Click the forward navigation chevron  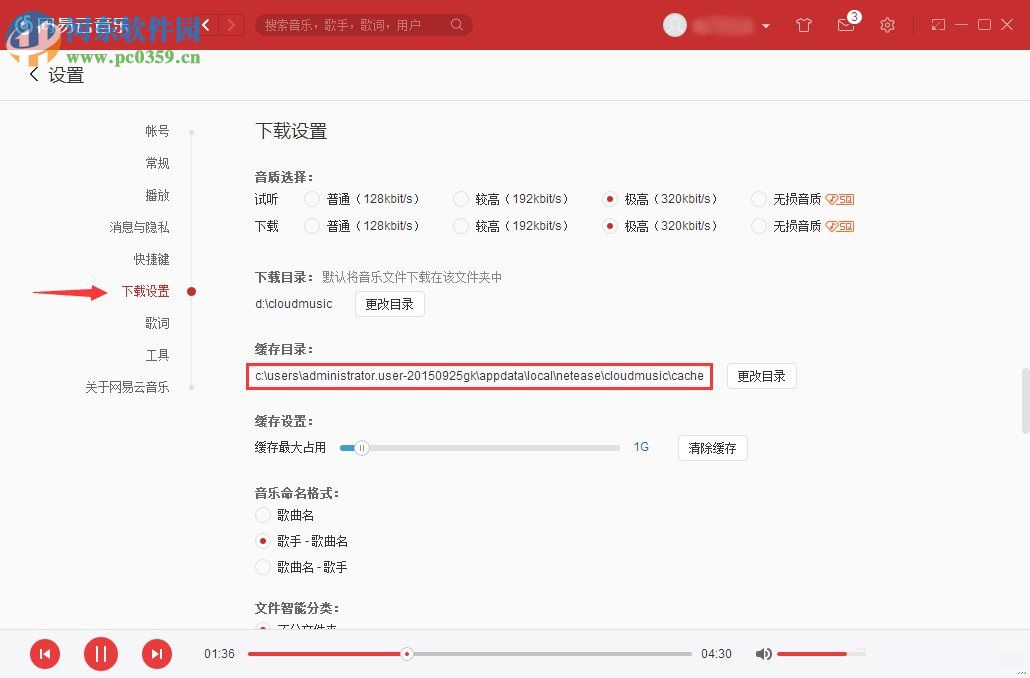tap(229, 25)
